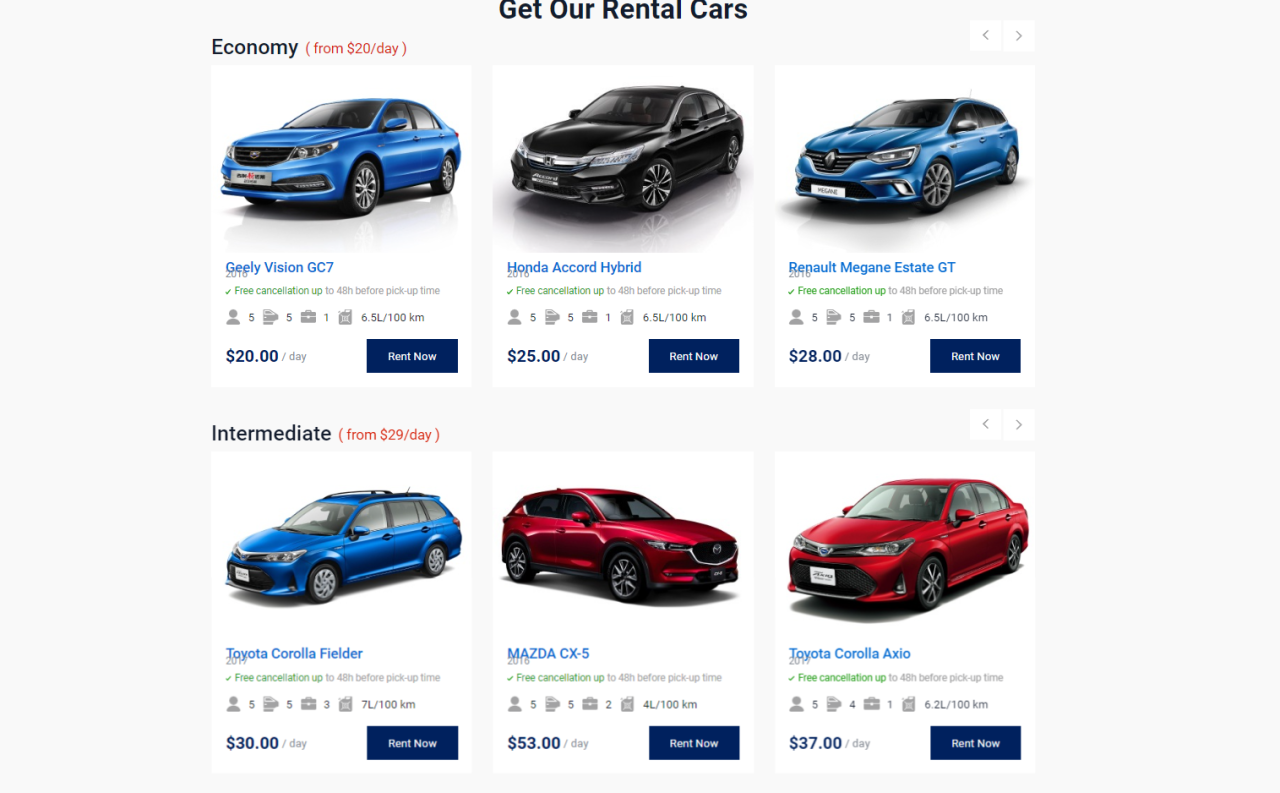Viewport: 1280px width, 793px height.
Task: Open Renault Megane Estate GT title link
Action: point(872,267)
